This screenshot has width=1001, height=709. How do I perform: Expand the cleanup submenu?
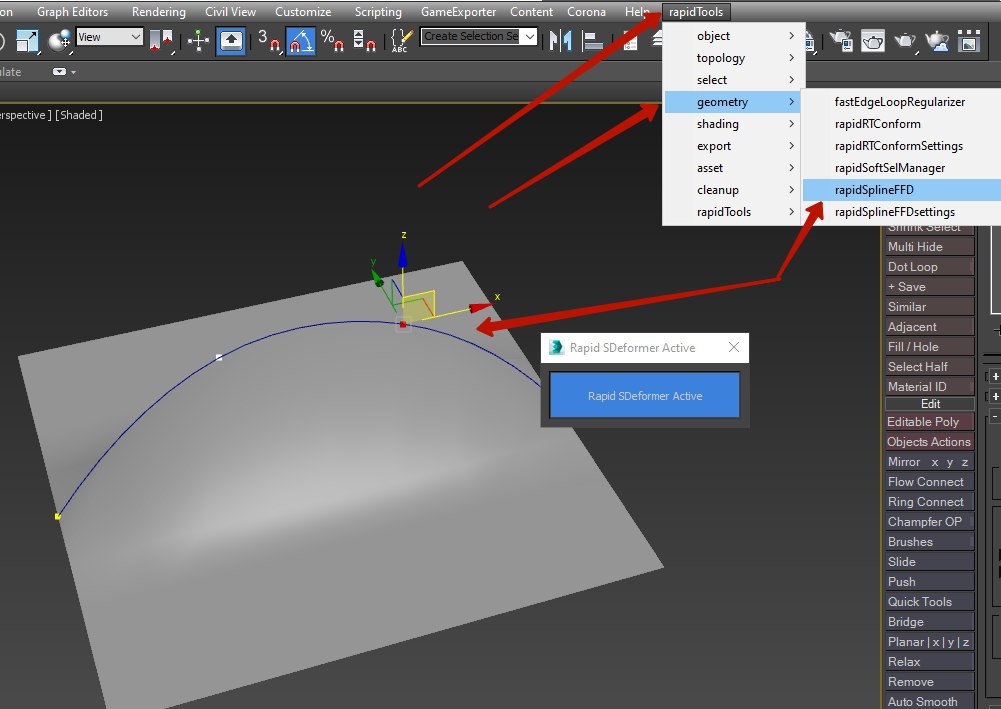(x=734, y=190)
